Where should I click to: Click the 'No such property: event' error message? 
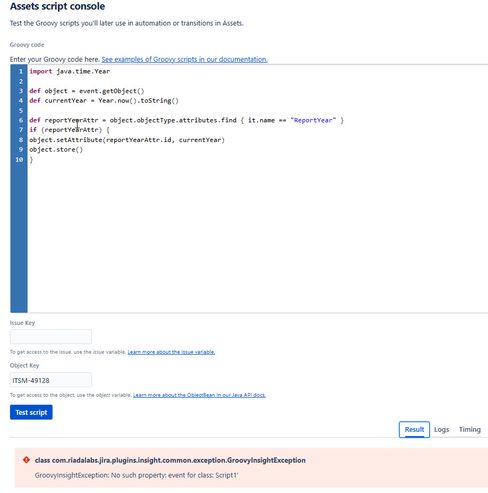[x=136, y=475]
